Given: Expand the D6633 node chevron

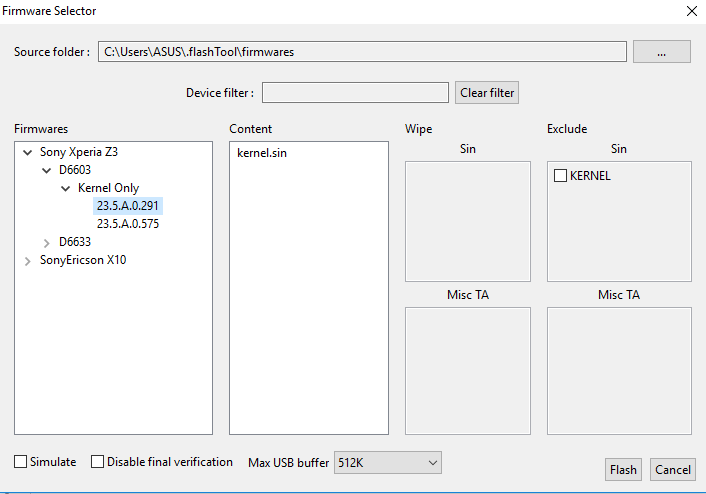Looking at the screenshot, I should (x=46, y=243).
